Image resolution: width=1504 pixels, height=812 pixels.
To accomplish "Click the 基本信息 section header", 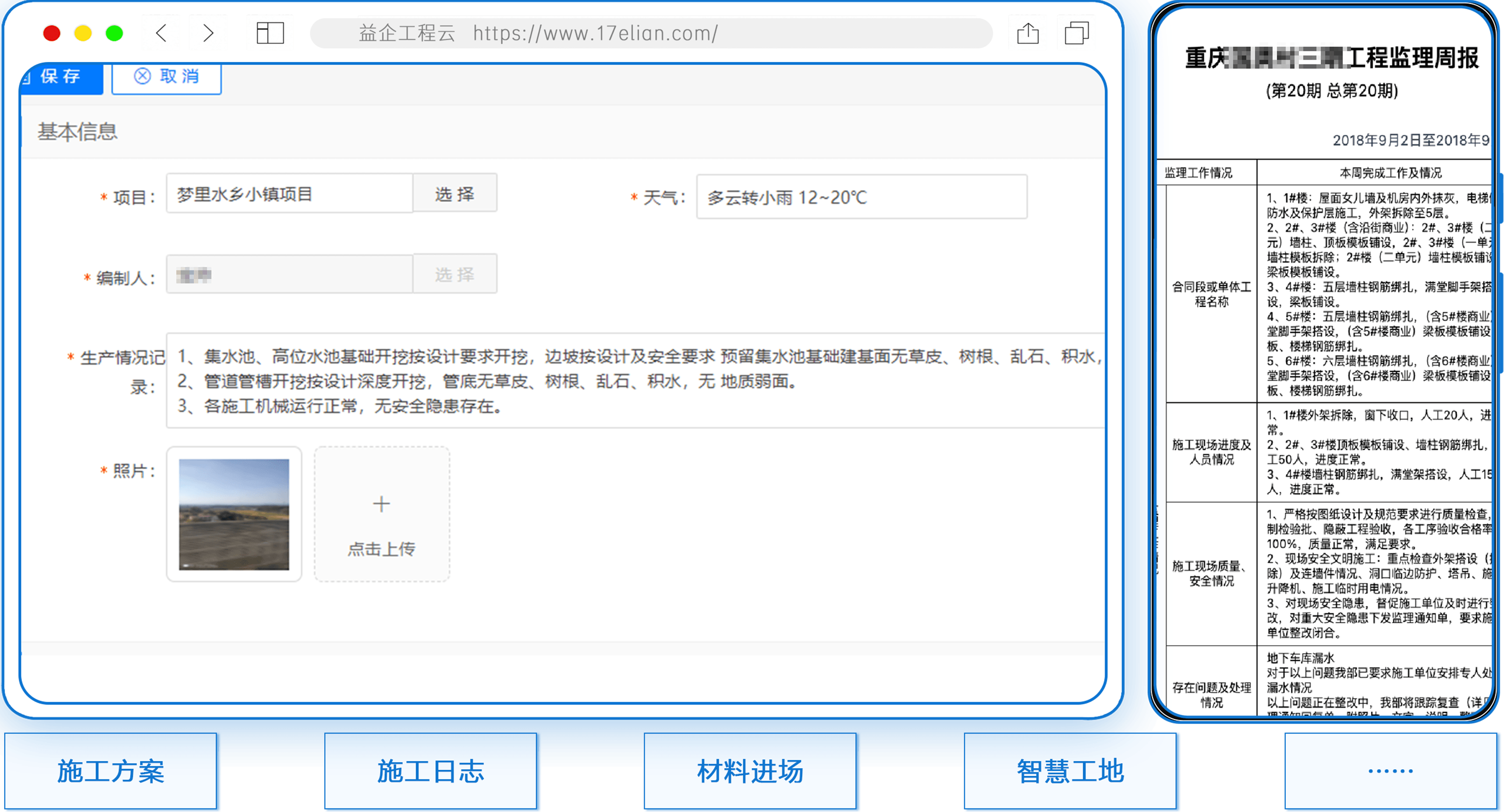I will (x=78, y=132).
